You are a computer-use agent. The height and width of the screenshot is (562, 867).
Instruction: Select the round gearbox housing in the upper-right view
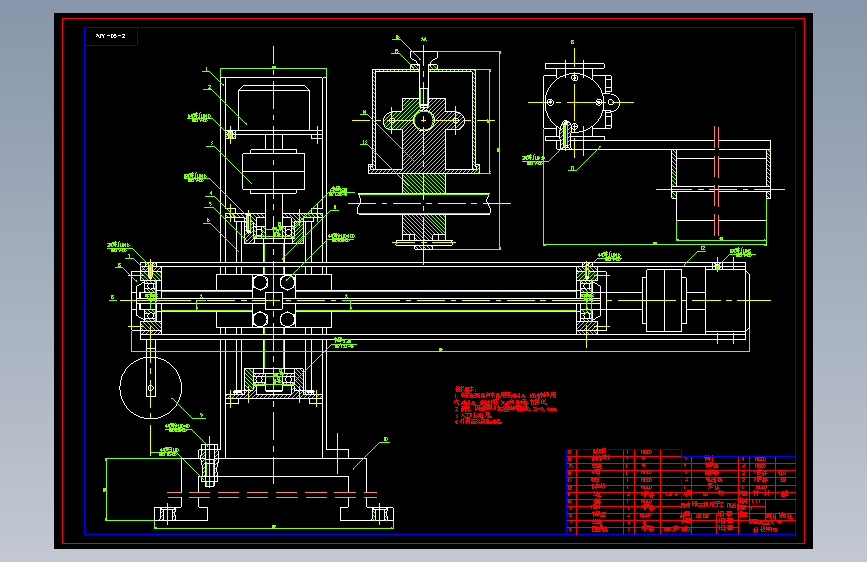coord(574,102)
